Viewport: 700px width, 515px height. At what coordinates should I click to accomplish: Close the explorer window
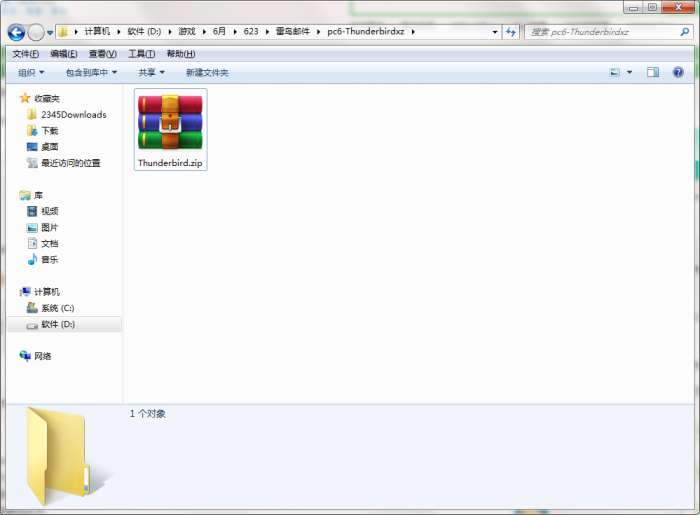678,8
